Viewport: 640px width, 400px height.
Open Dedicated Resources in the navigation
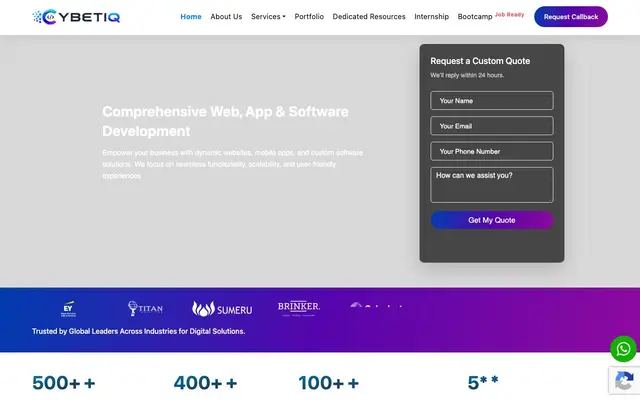[x=369, y=17]
